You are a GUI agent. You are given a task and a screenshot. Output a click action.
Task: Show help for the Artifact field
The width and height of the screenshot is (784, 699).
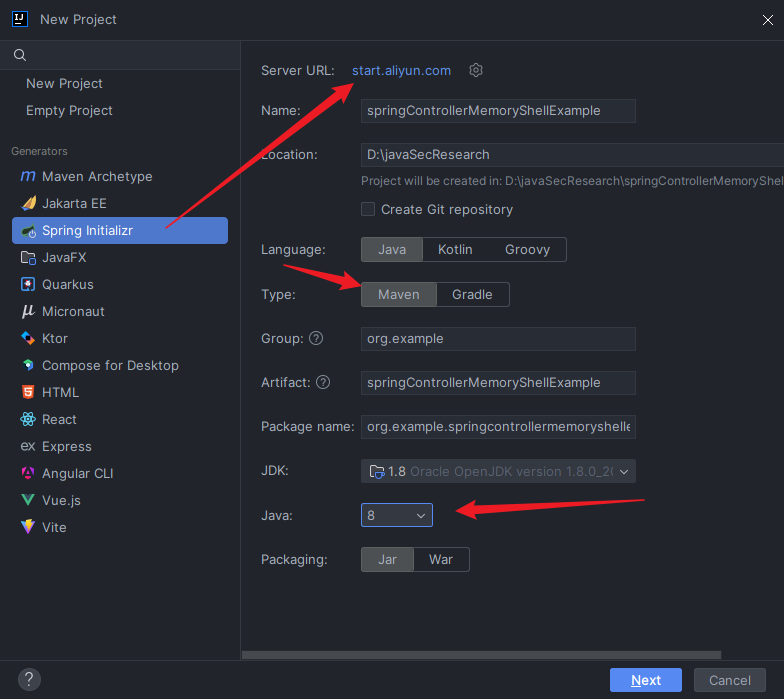coord(323,382)
